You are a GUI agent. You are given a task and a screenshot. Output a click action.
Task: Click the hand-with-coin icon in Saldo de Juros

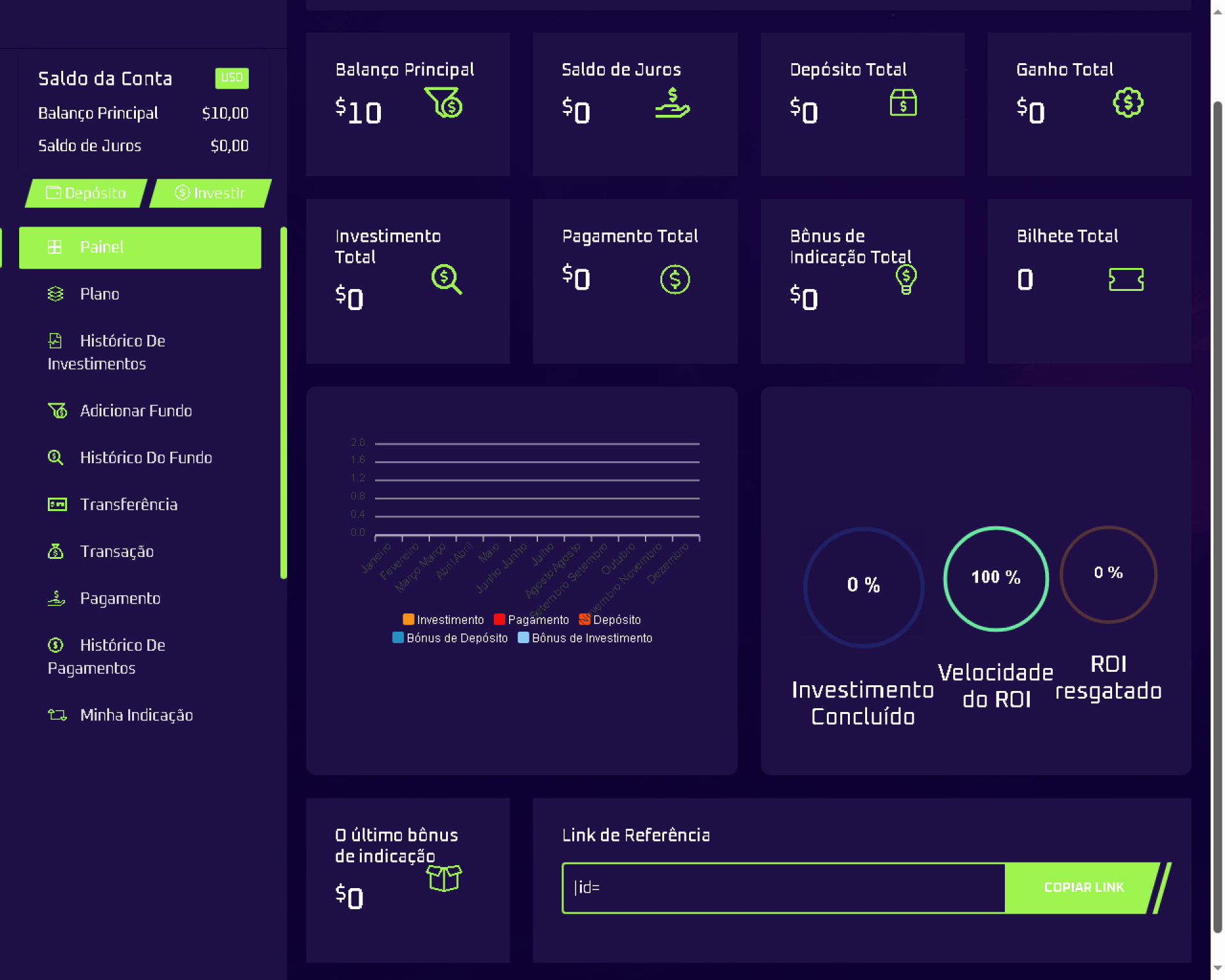(672, 103)
